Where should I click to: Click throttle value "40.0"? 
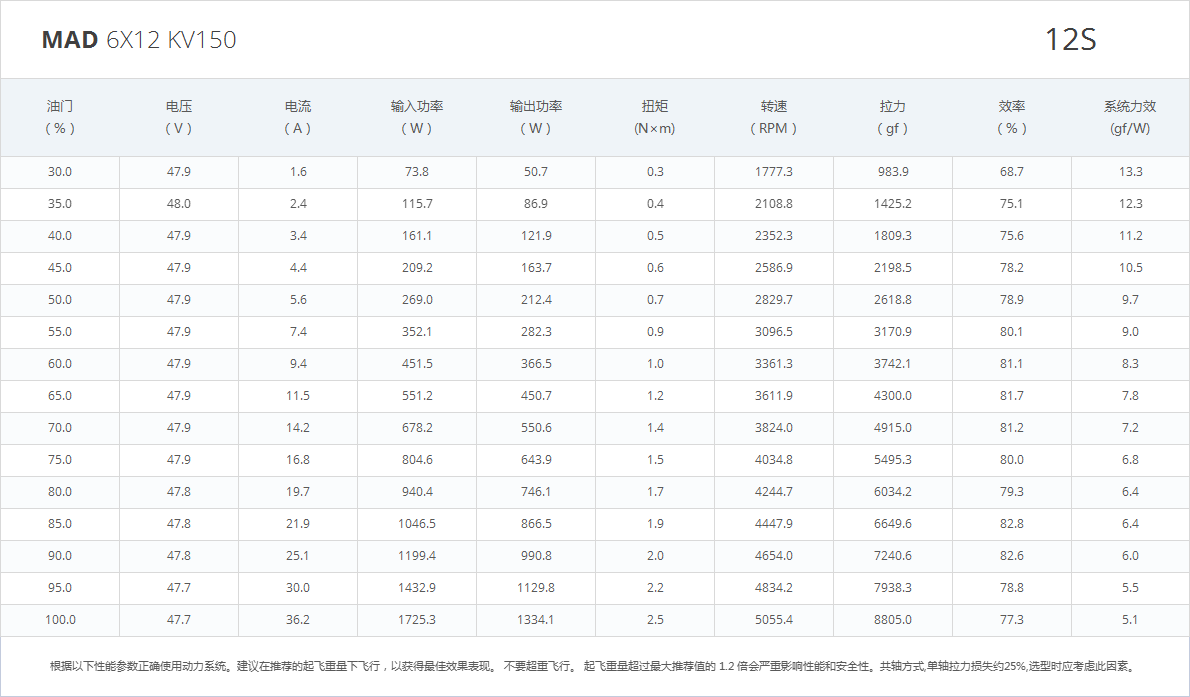pyautogui.click(x=60, y=235)
